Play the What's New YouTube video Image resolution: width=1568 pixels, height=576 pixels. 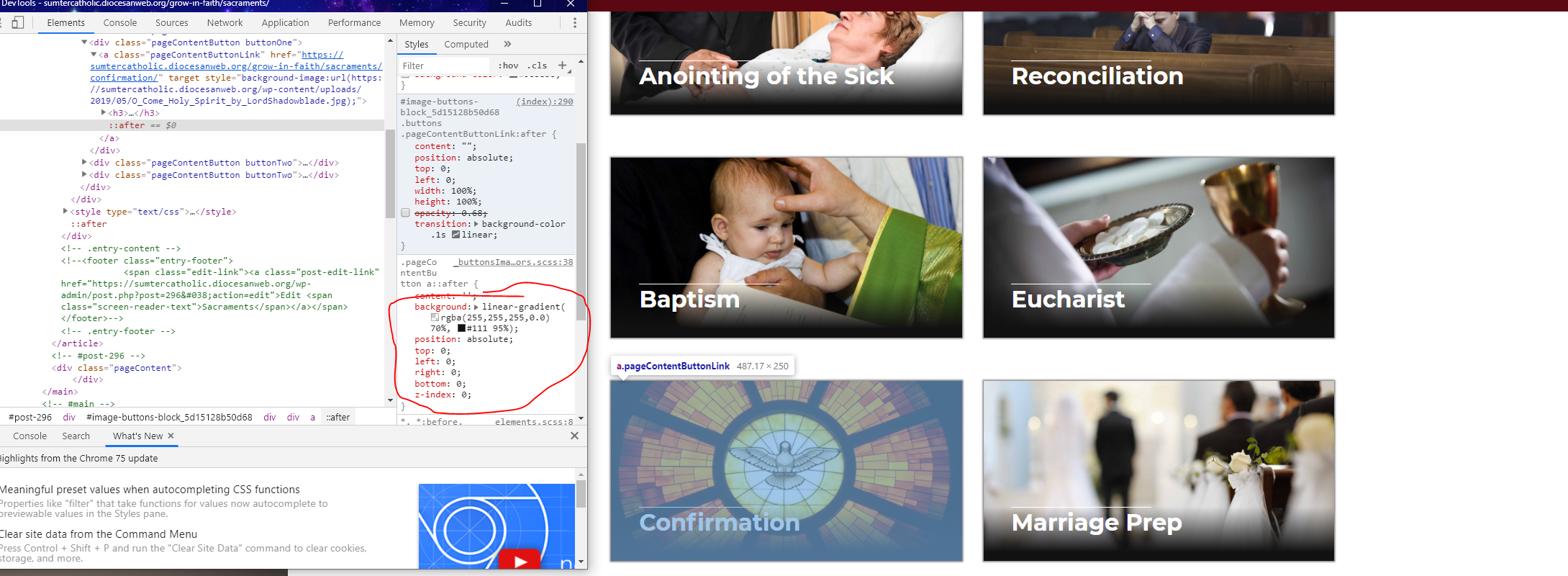(520, 560)
